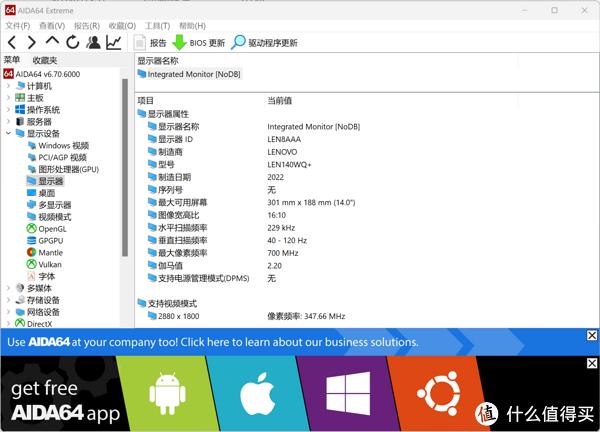The image size is (600, 432).
Task: Select the 存储设备 icon in tree
Action: 20,300
